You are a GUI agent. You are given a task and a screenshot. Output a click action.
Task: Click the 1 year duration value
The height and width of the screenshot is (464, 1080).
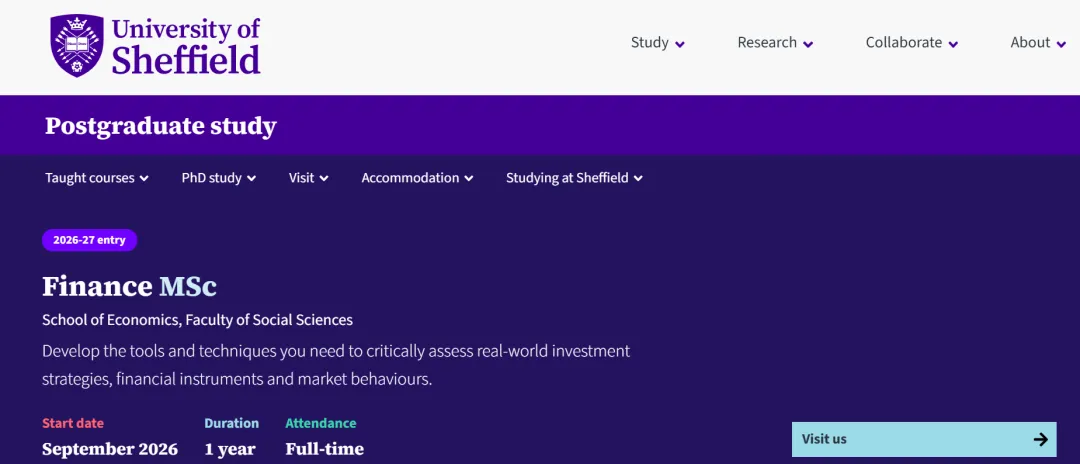click(230, 449)
